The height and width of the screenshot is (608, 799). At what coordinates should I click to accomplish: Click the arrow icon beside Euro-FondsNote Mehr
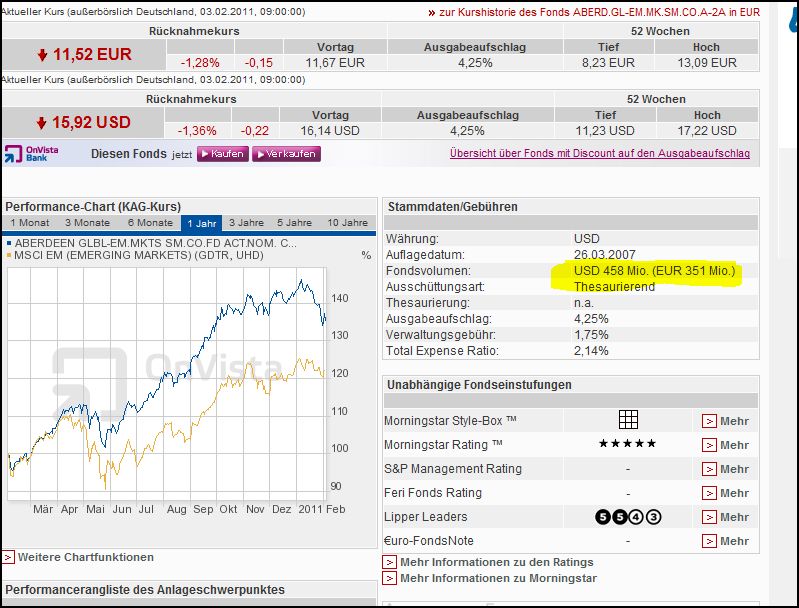point(709,541)
